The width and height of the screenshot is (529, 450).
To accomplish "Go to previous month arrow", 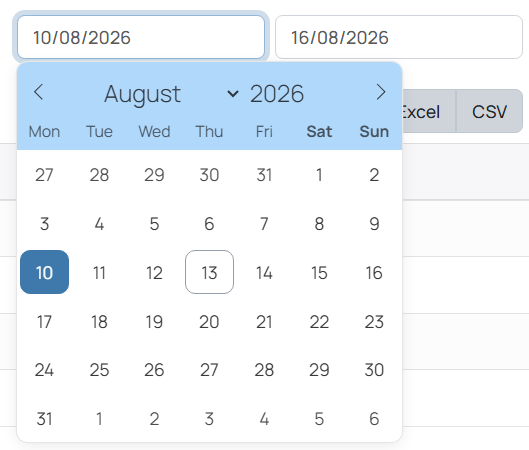I will [x=38, y=92].
